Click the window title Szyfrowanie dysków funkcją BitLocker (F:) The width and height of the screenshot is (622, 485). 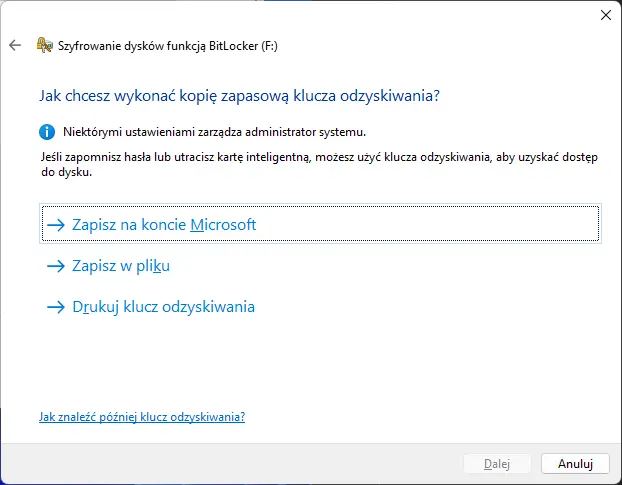[168, 46]
